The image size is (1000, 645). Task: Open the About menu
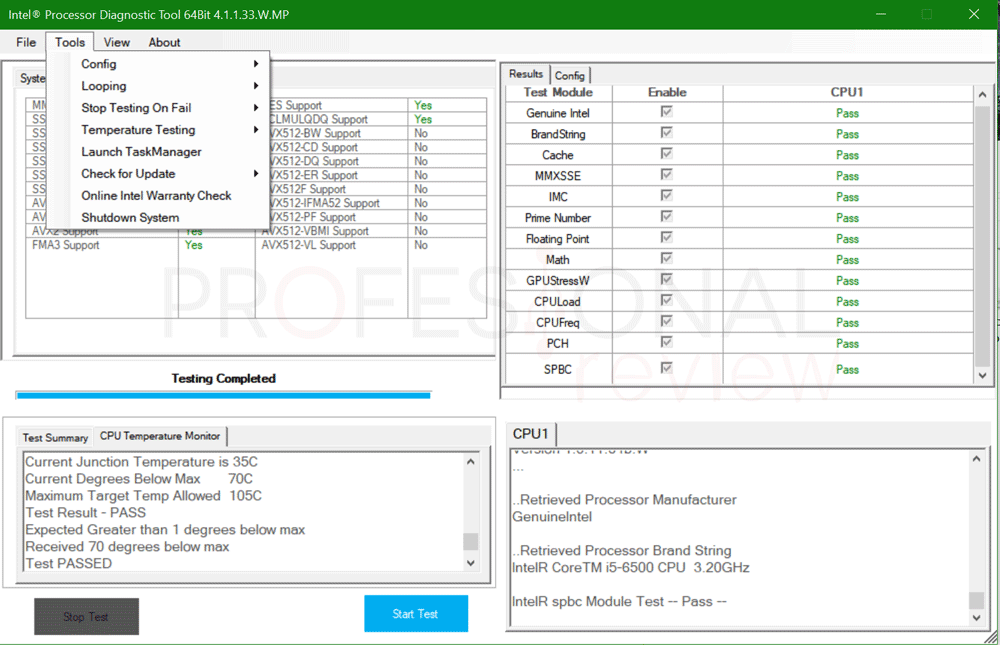click(x=164, y=42)
